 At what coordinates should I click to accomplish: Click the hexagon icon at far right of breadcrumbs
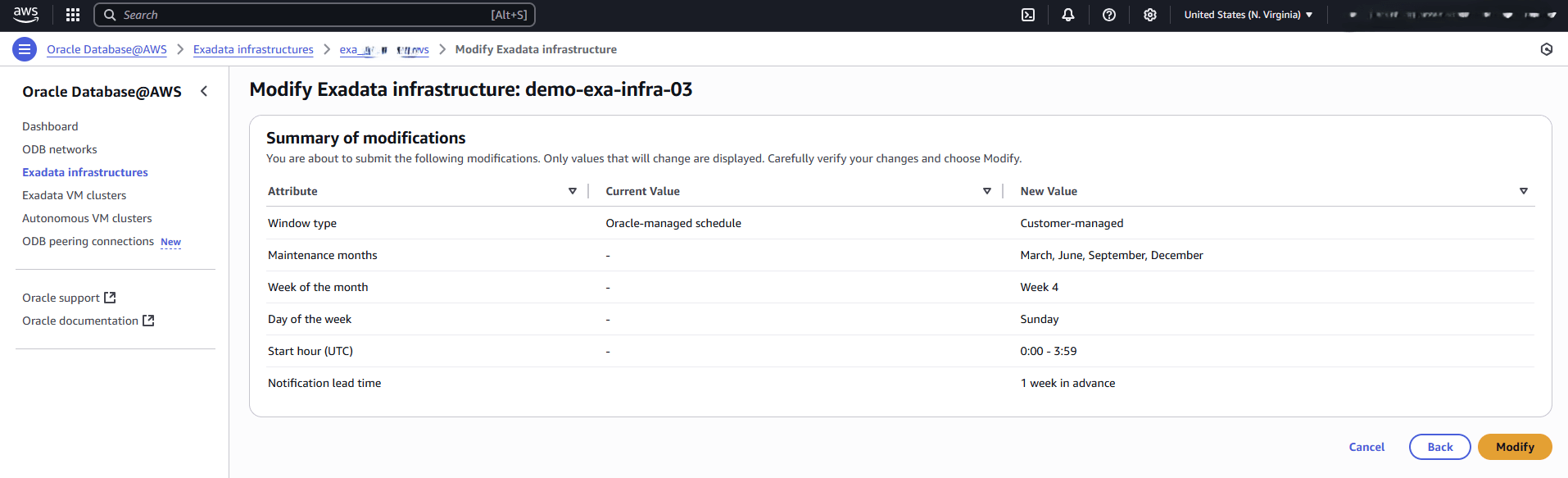point(1546,49)
